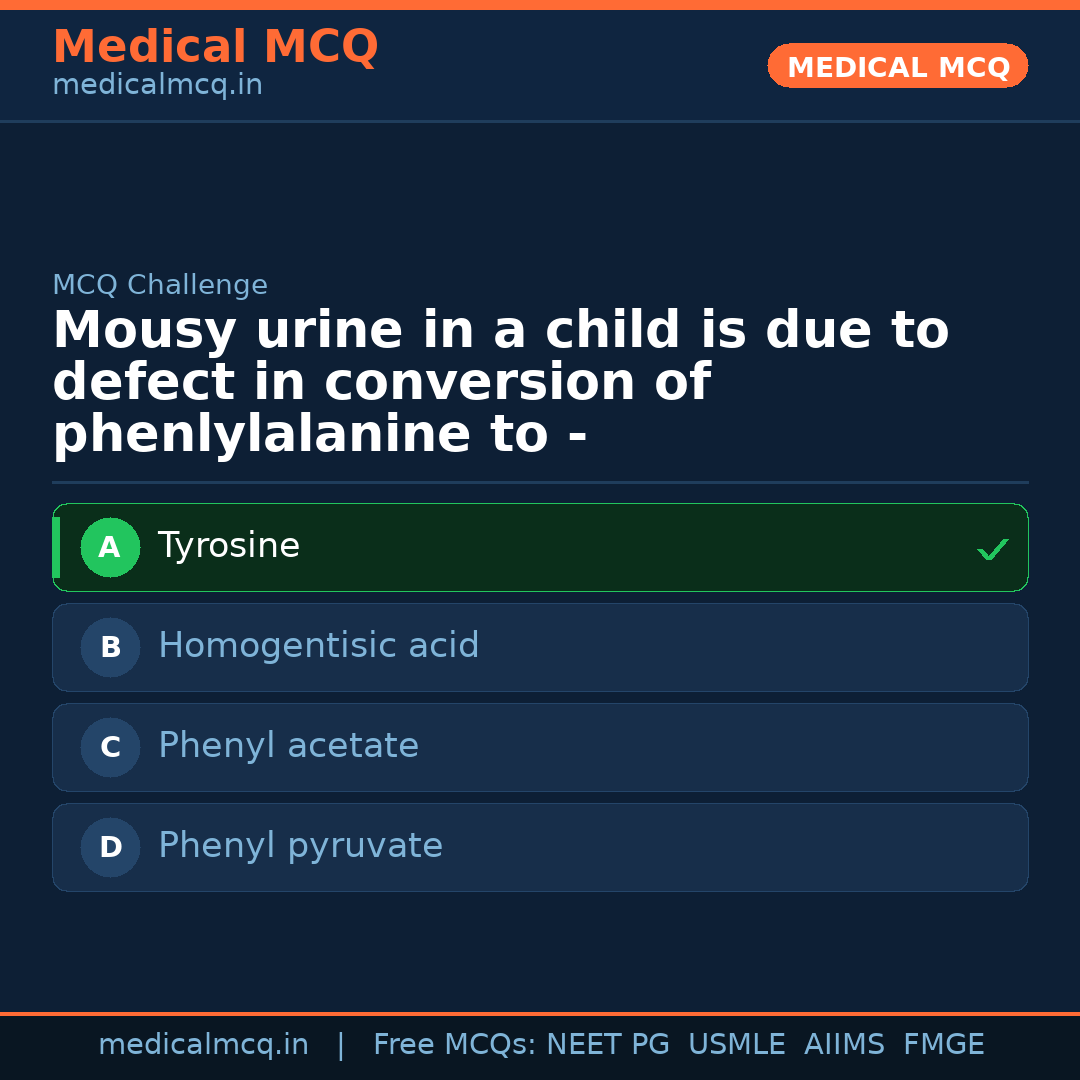Click FMGE in the footer
1080x1080 pixels.
point(943,1045)
